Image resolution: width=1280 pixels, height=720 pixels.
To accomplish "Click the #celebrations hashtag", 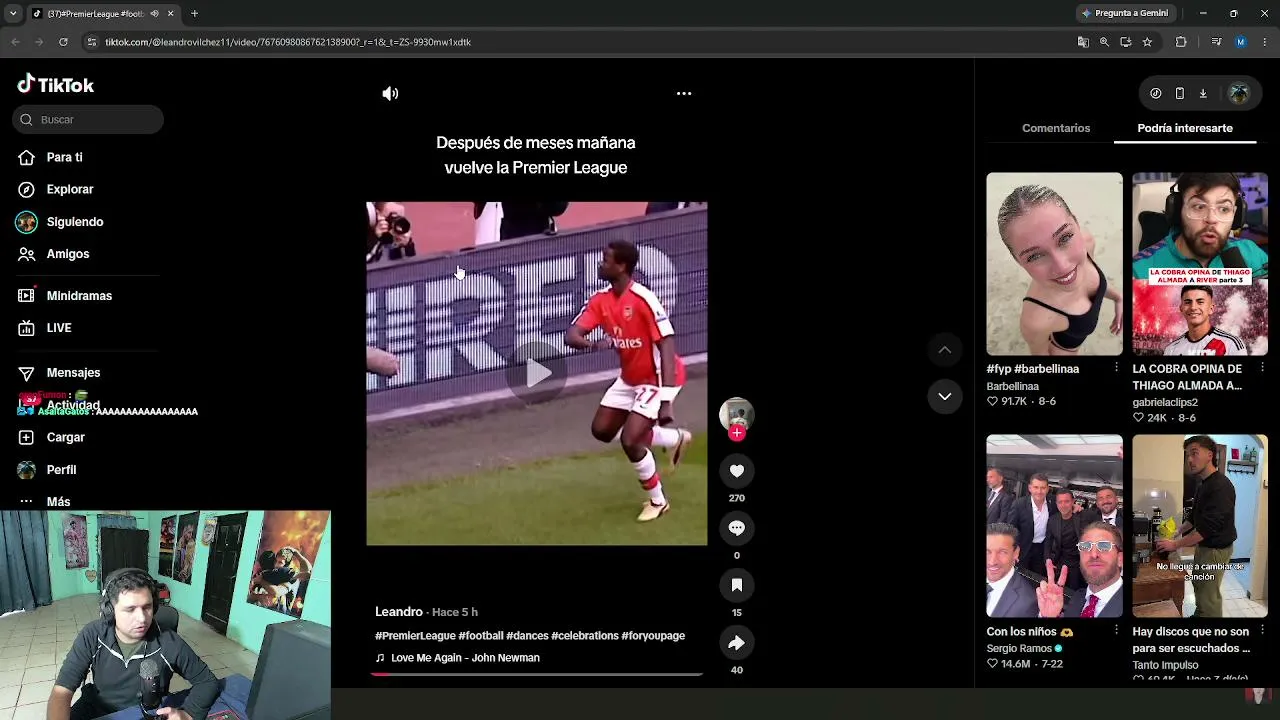I will pos(584,636).
